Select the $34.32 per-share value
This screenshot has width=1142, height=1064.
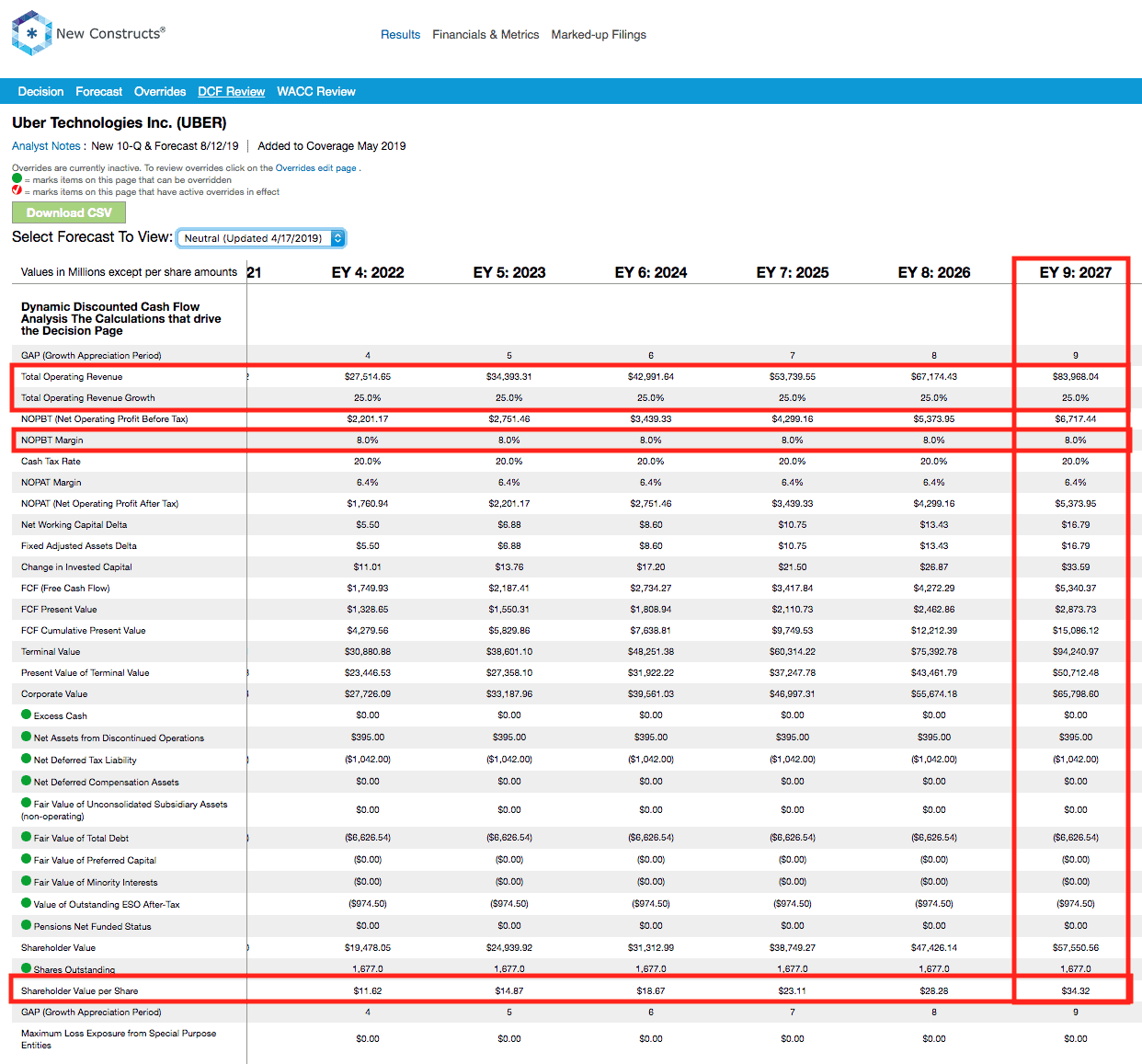[x=1076, y=991]
